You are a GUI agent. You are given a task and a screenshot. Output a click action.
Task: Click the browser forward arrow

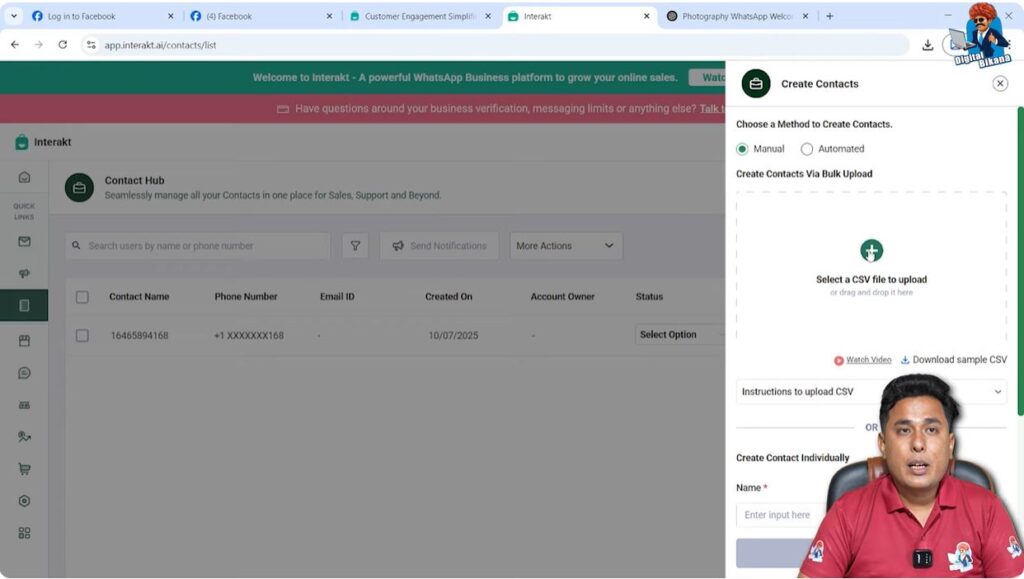39,44
